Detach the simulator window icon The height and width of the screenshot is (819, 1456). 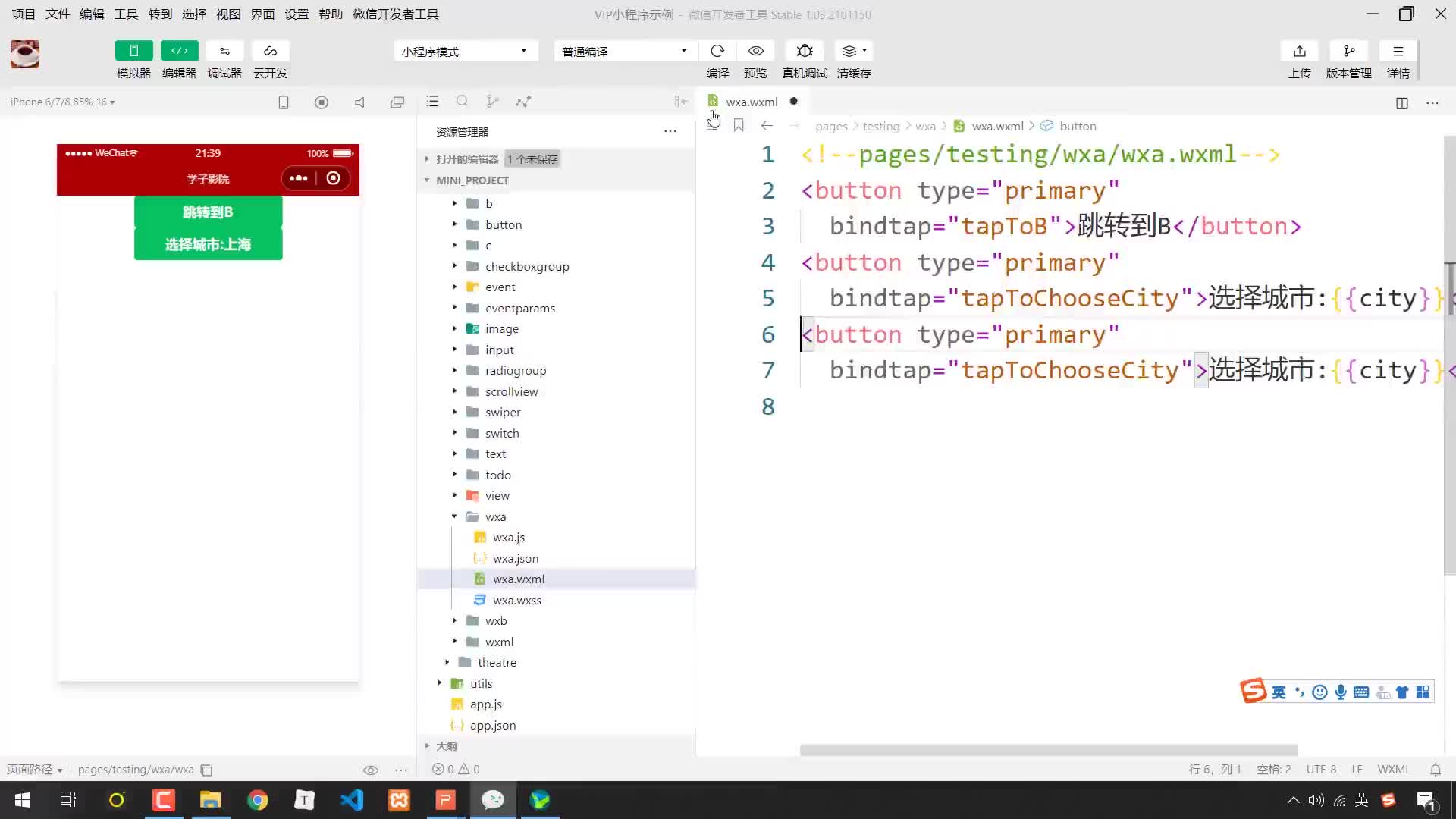coord(397,102)
